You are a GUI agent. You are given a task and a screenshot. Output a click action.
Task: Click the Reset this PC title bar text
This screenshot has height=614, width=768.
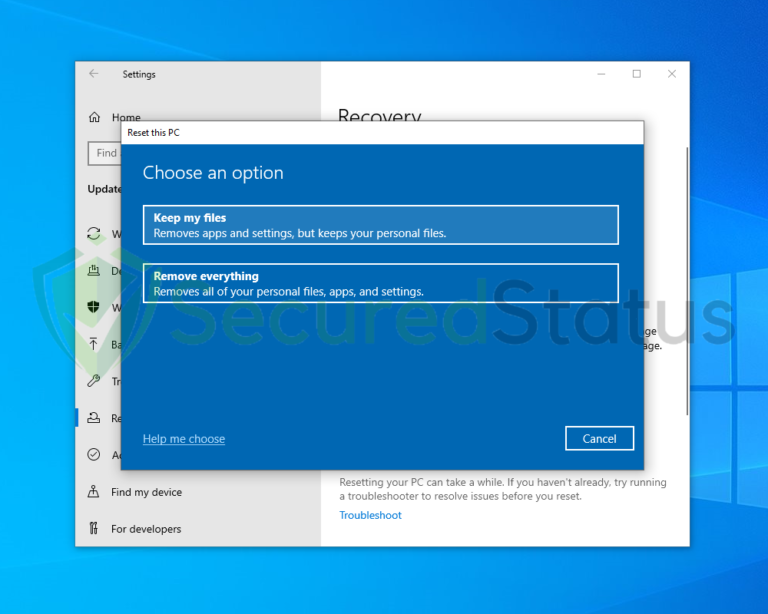pyautogui.click(x=153, y=133)
